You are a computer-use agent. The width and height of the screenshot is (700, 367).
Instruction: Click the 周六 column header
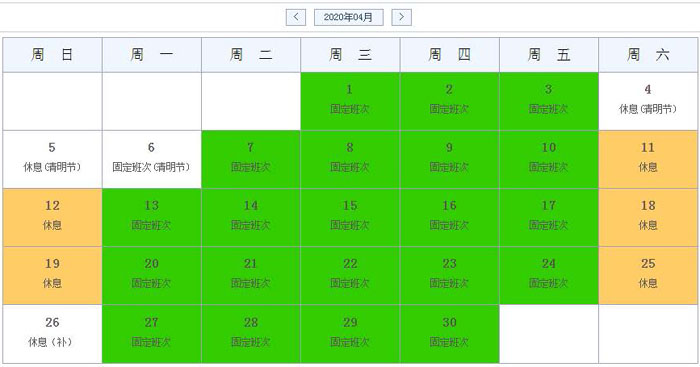pos(648,55)
